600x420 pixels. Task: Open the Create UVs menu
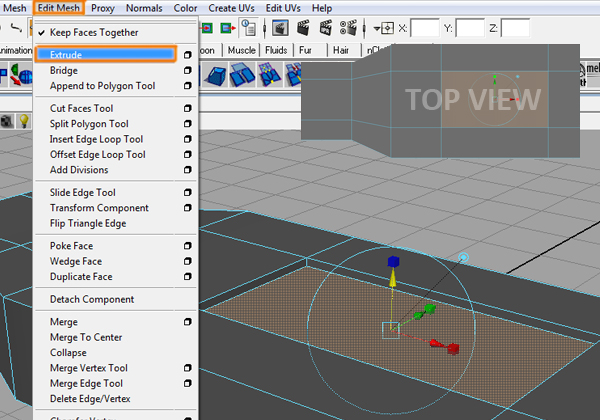click(231, 8)
